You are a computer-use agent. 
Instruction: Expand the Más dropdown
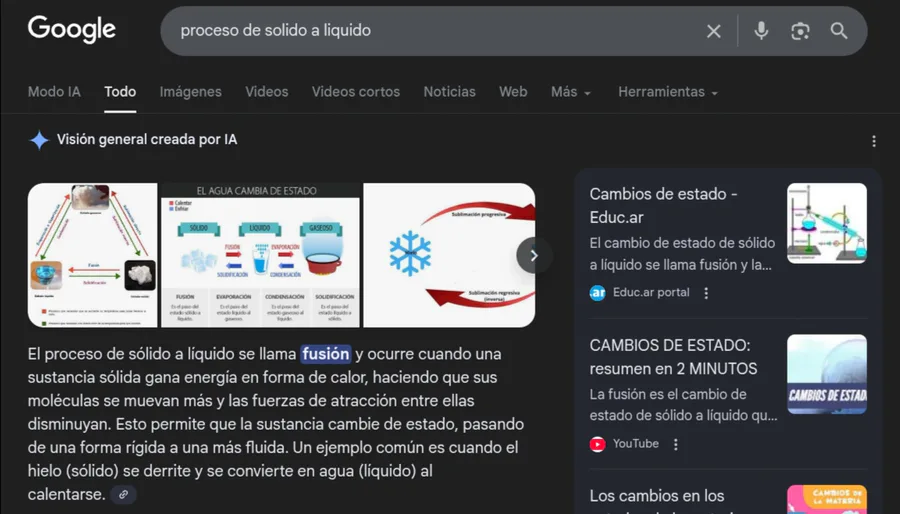(571, 92)
